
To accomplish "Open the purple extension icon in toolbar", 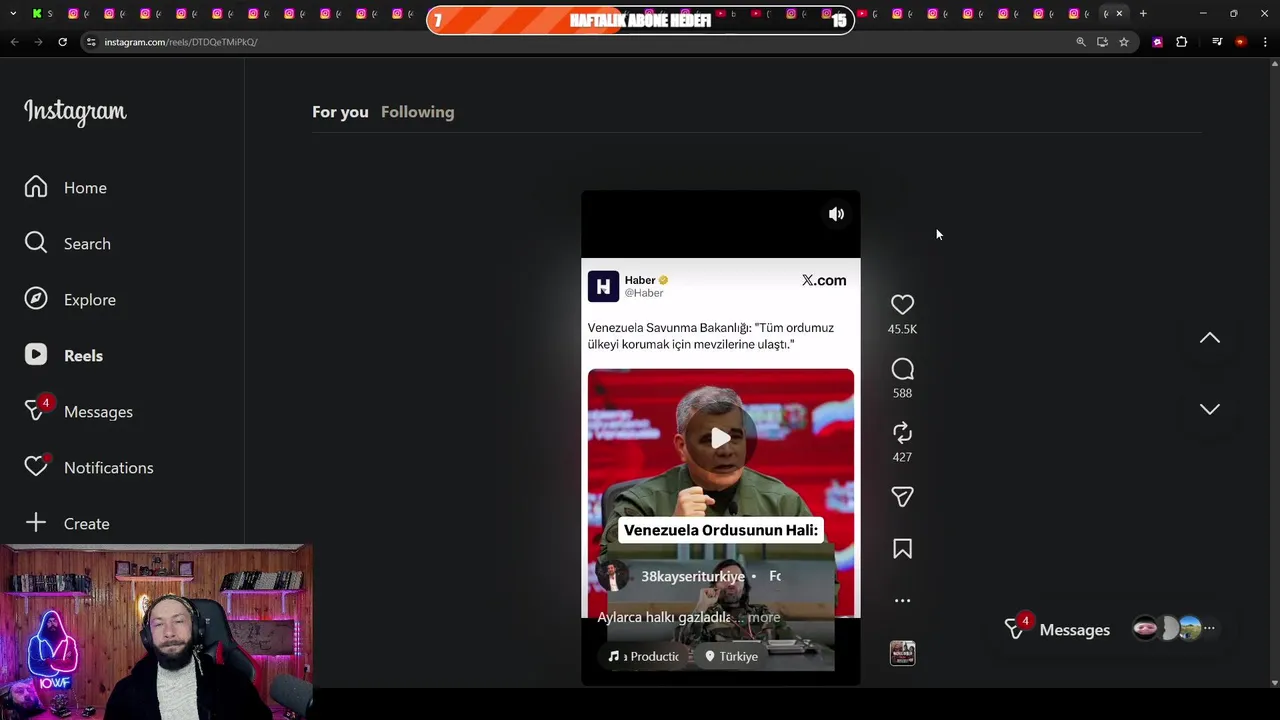I will coord(1157,42).
